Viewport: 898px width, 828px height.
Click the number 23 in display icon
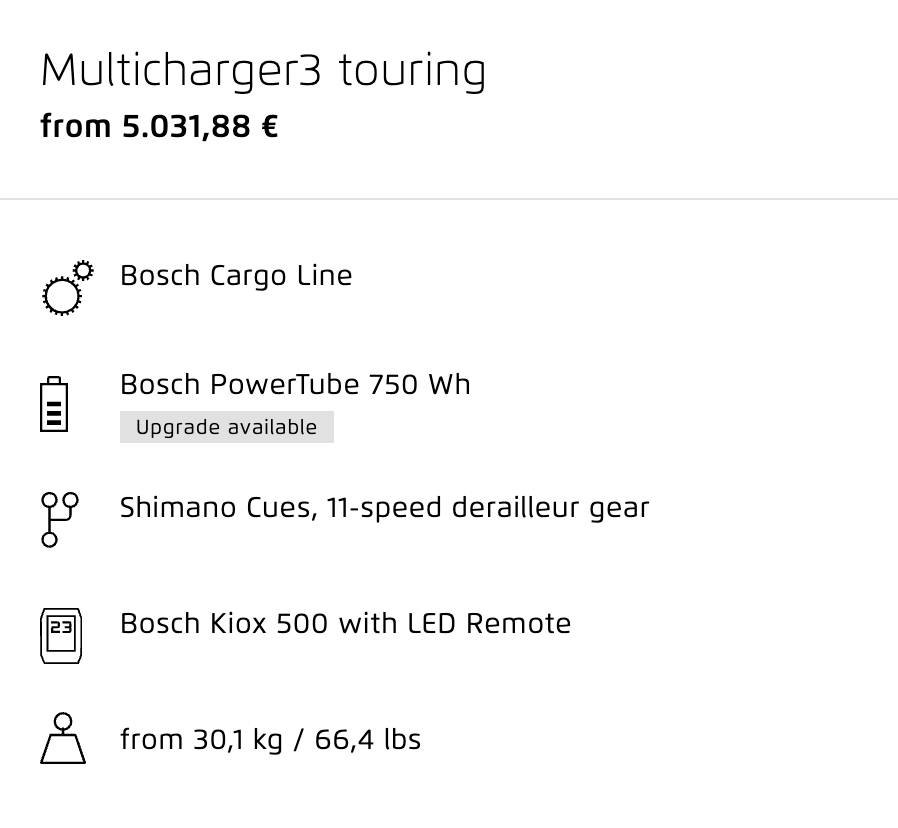[61, 627]
